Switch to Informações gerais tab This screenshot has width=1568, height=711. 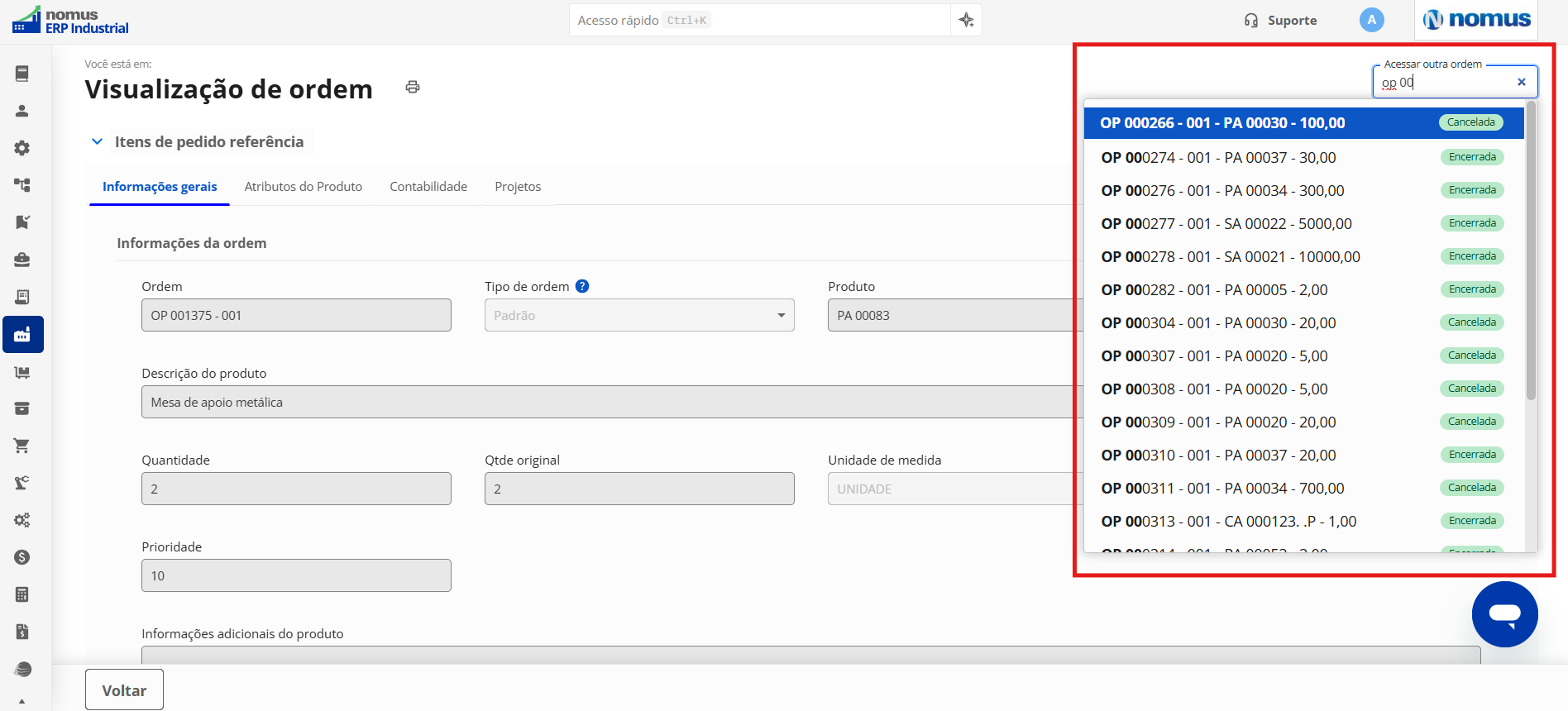click(x=160, y=187)
